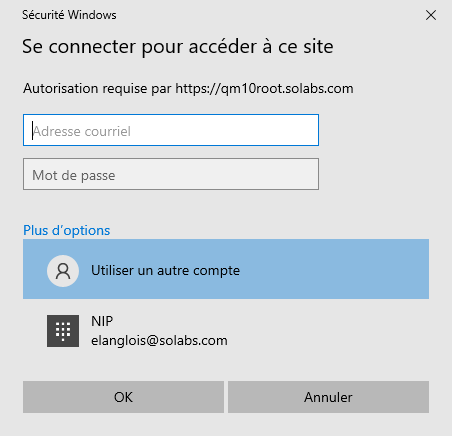452x436 pixels.
Task: Click empty area right of NIP account
Action: (x=328, y=331)
